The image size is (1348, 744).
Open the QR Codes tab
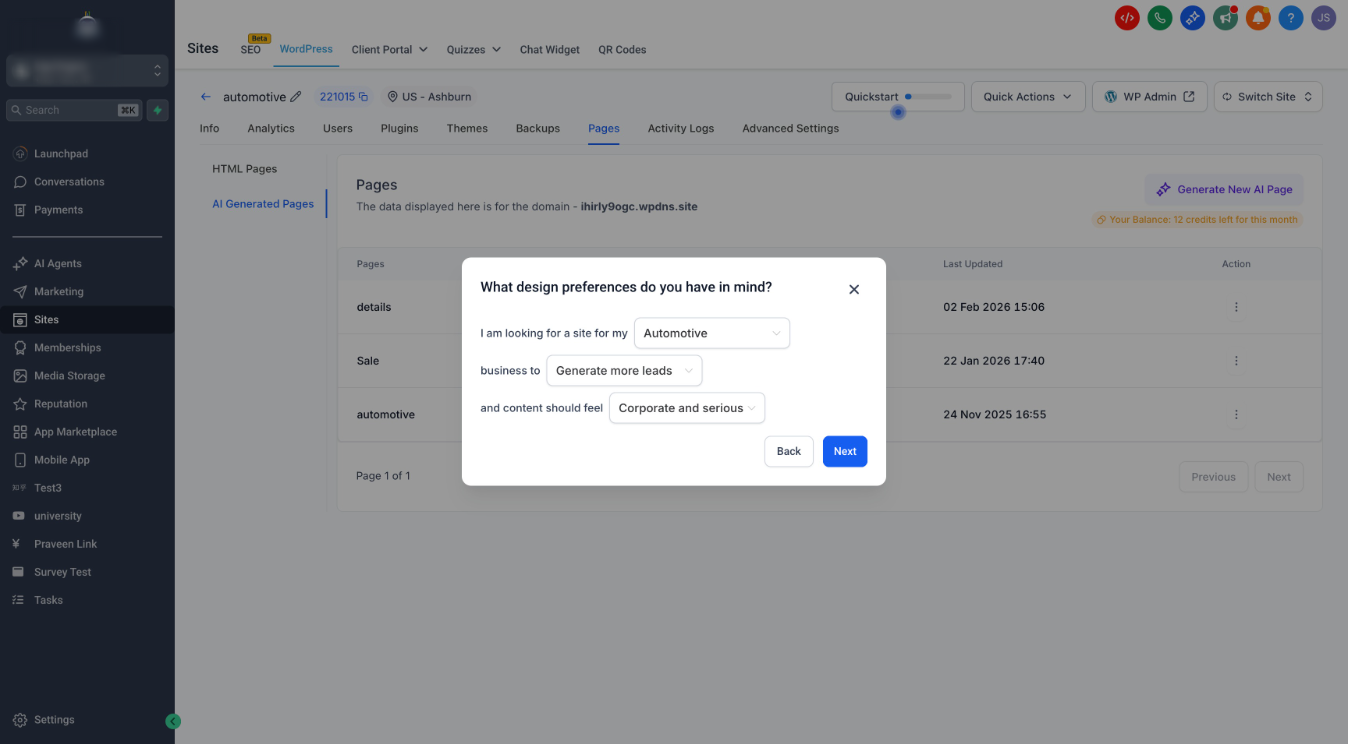[x=622, y=50]
